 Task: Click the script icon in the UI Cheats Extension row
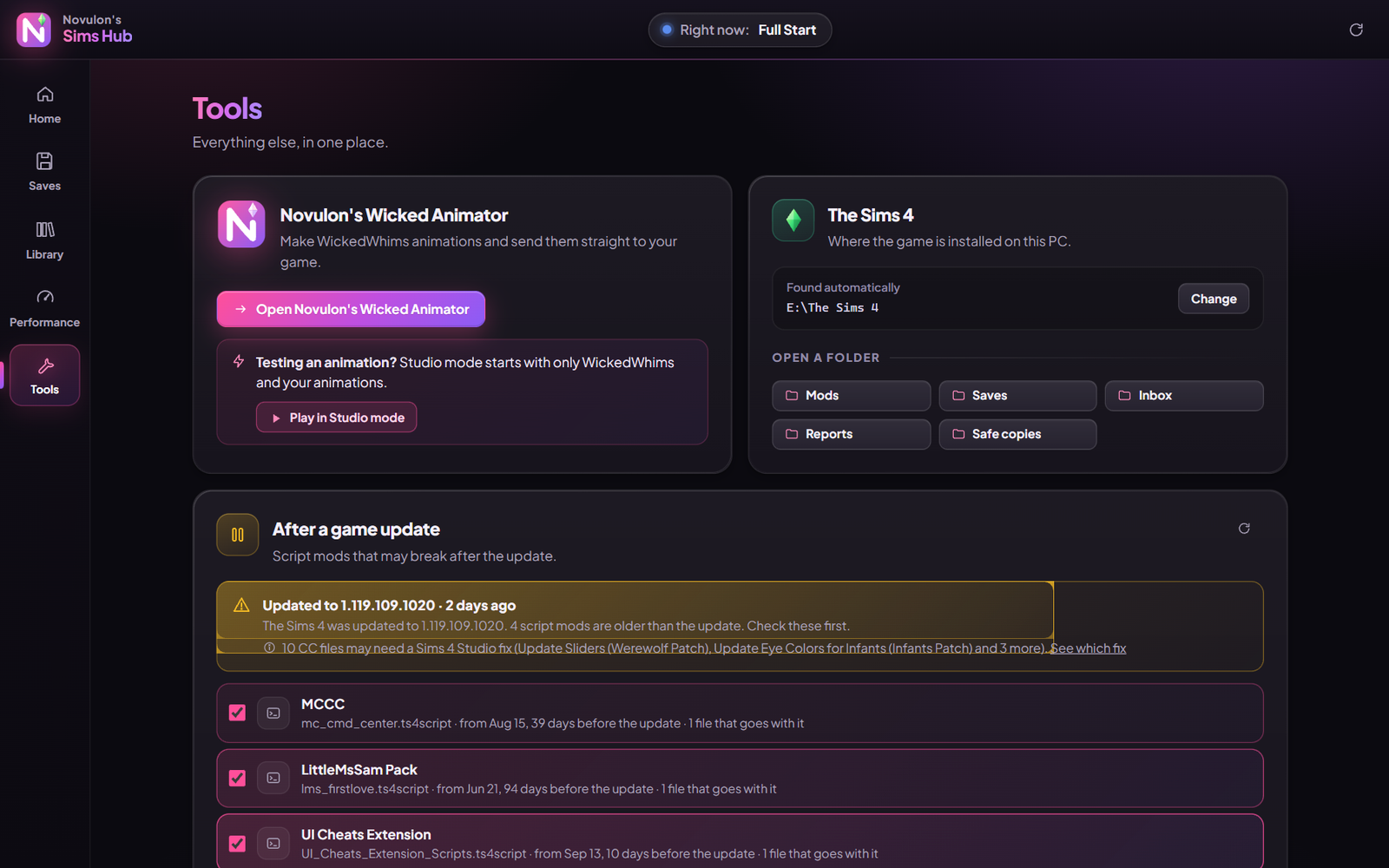coord(273,844)
